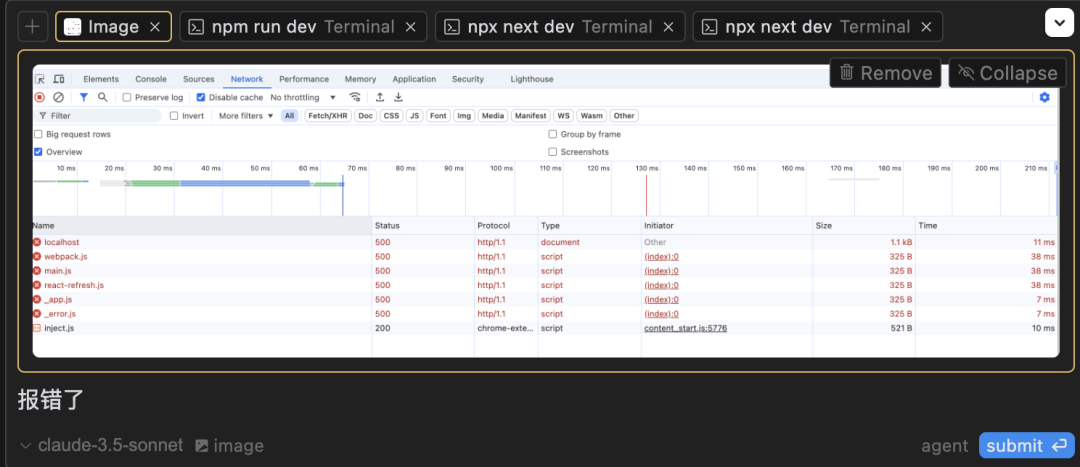Viewport: 1080px width, 467px height.
Task: Select the Image tab
Action: [113, 27]
